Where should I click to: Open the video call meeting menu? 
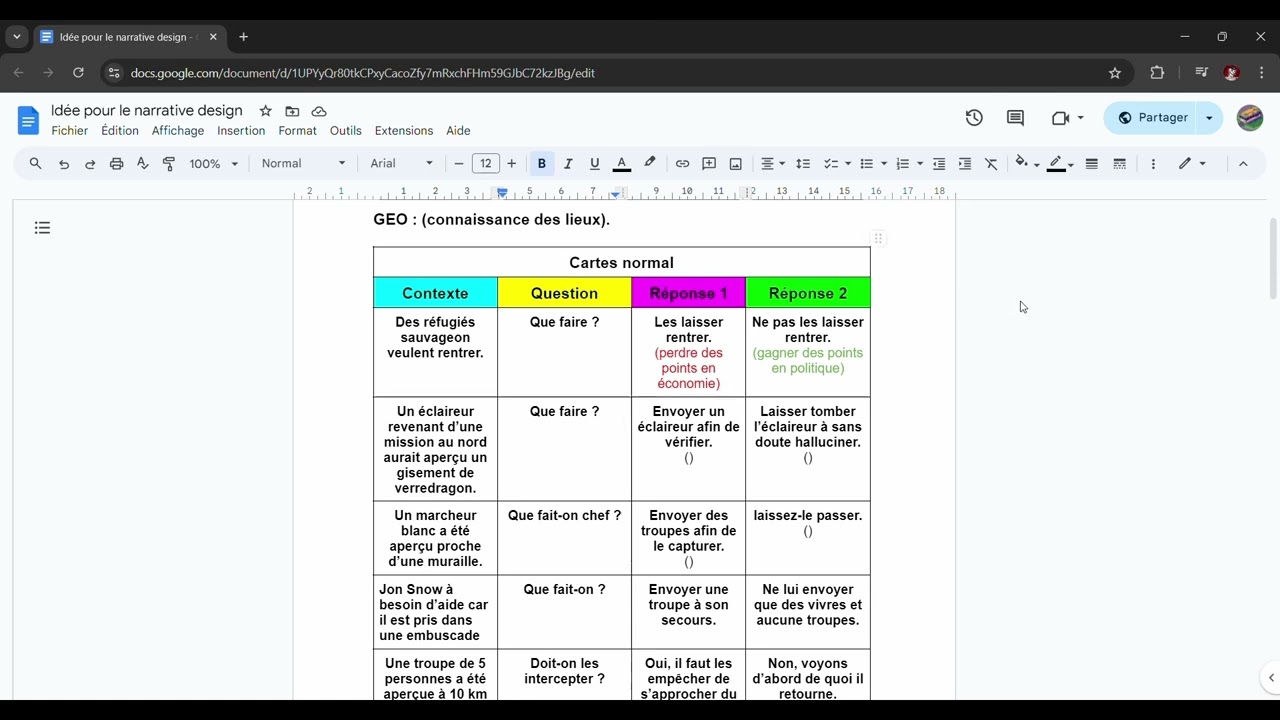click(x=1067, y=118)
